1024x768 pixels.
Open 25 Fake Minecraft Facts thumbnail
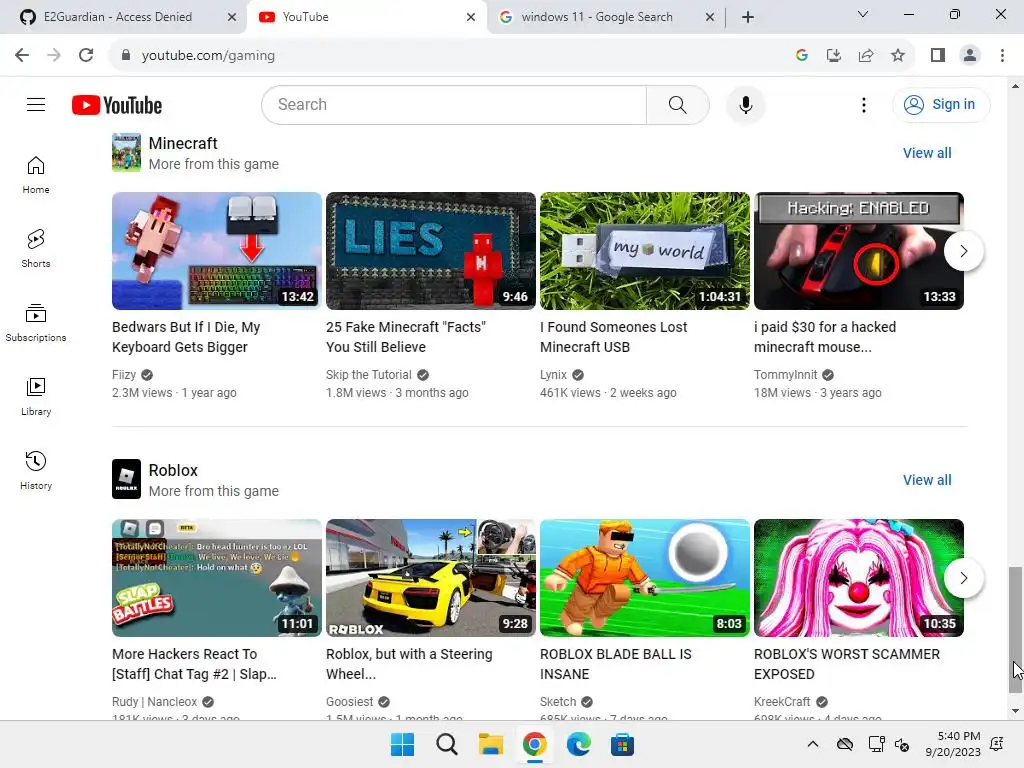coord(431,251)
